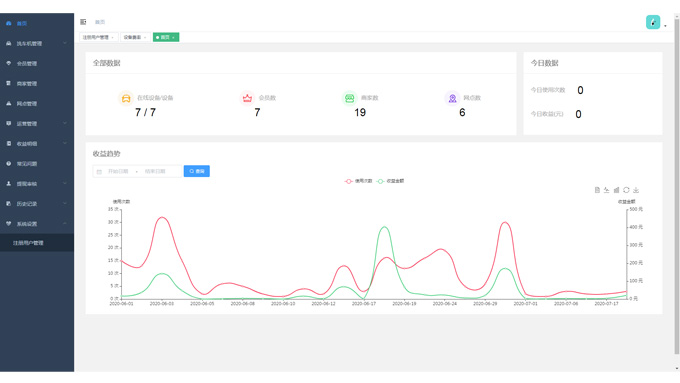
Task: Open the home breadcrumb link
Action: click(100, 22)
